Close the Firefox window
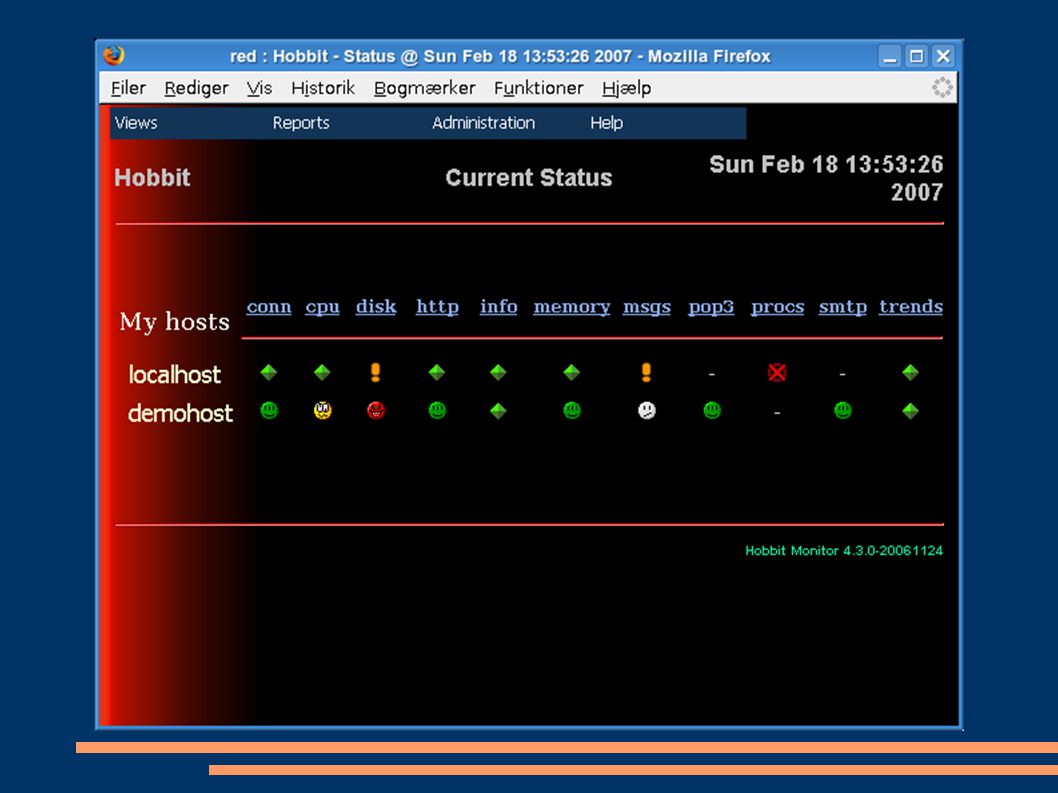 [943, 56]
